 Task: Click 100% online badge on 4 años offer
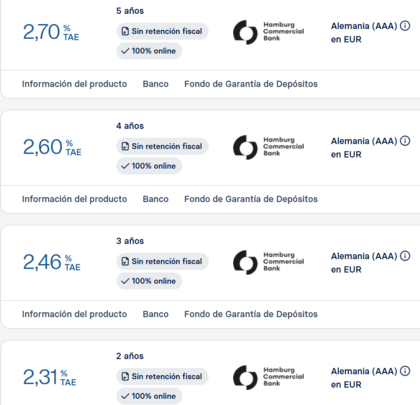click(x=149, y=166)
